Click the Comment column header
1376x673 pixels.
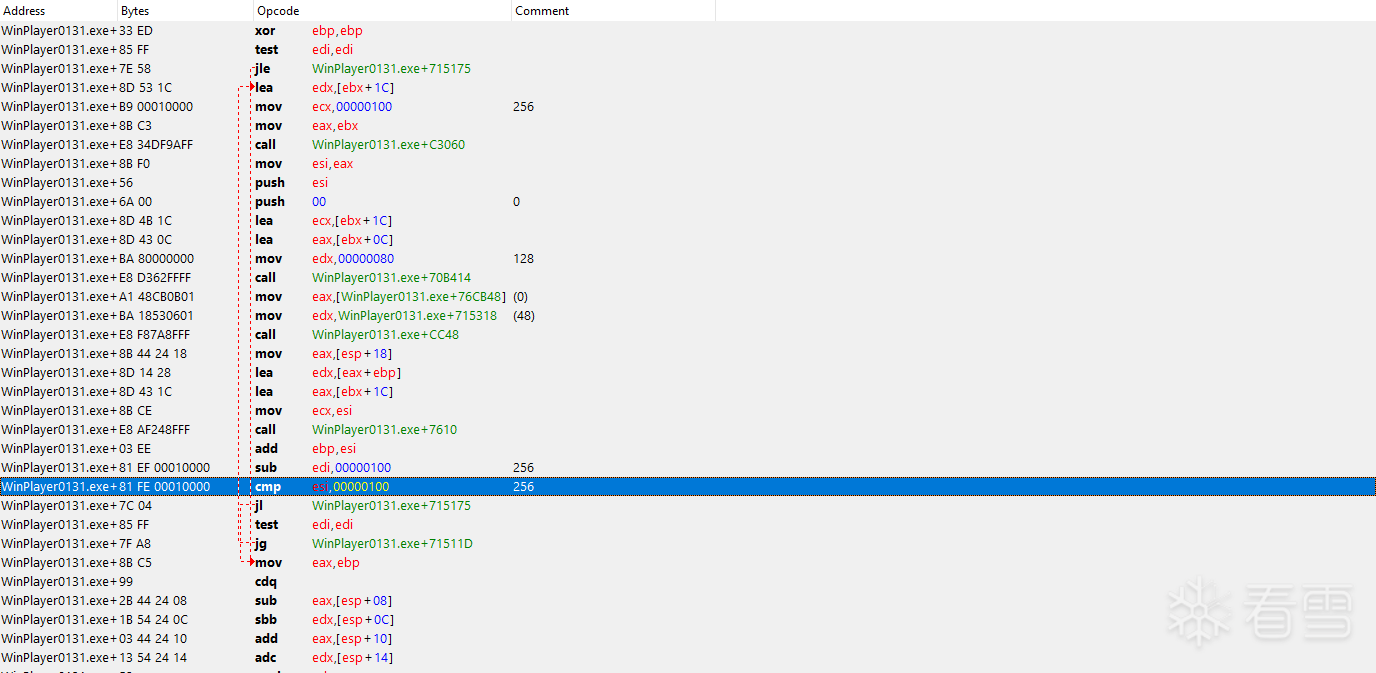pos(613,11)
